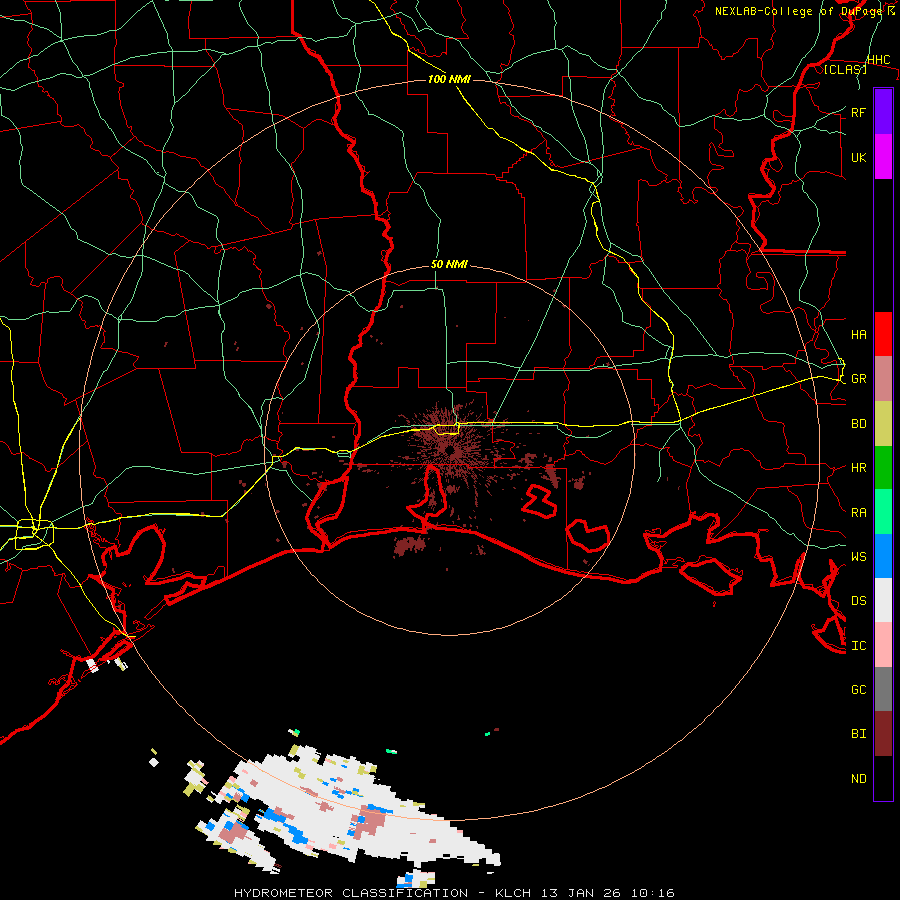The width and height of the screenshot is (900, 900).
Task: Click the UK magenta legend color swatch
Action: (x=883, y=157)
